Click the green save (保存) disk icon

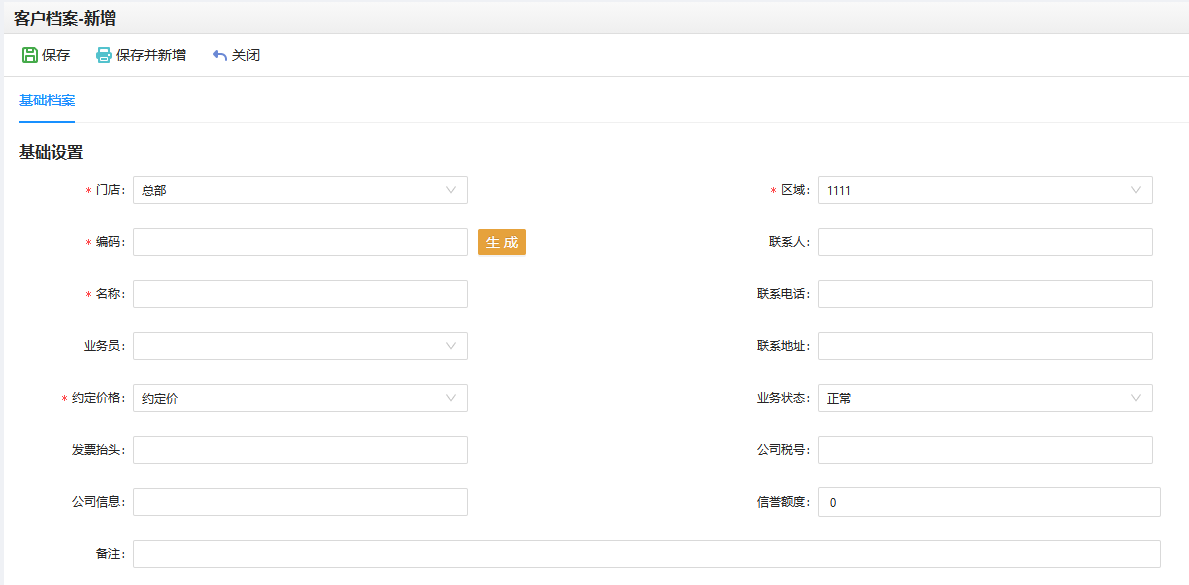(x=29, y=55)
